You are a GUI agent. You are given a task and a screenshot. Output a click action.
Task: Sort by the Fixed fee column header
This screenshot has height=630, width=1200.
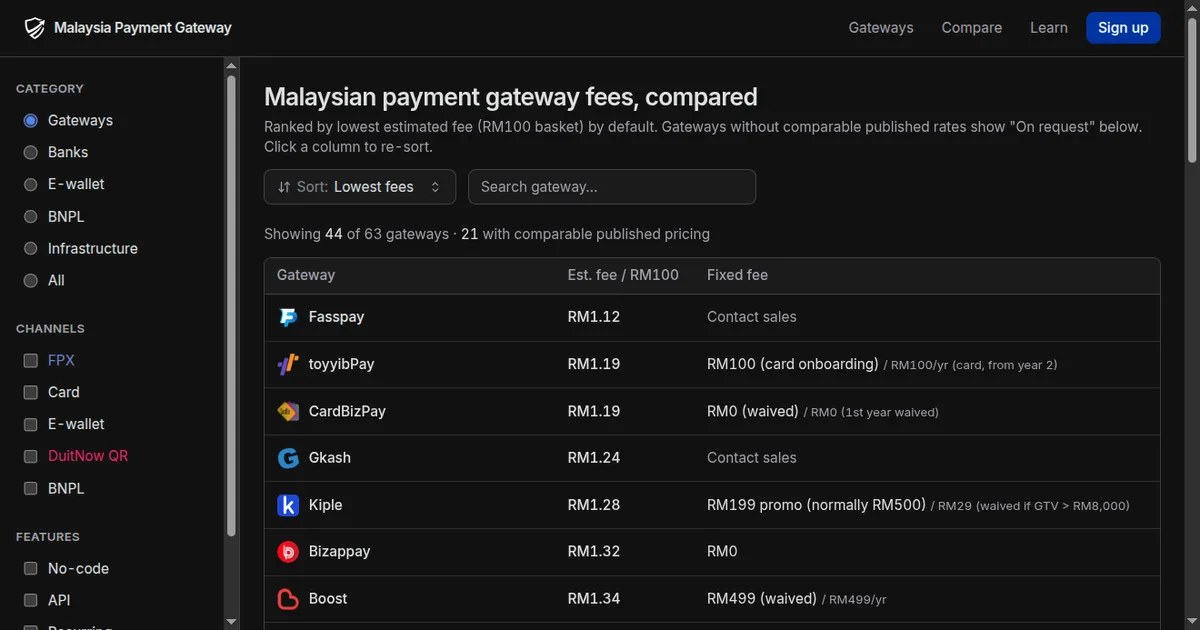coord(737,275)
